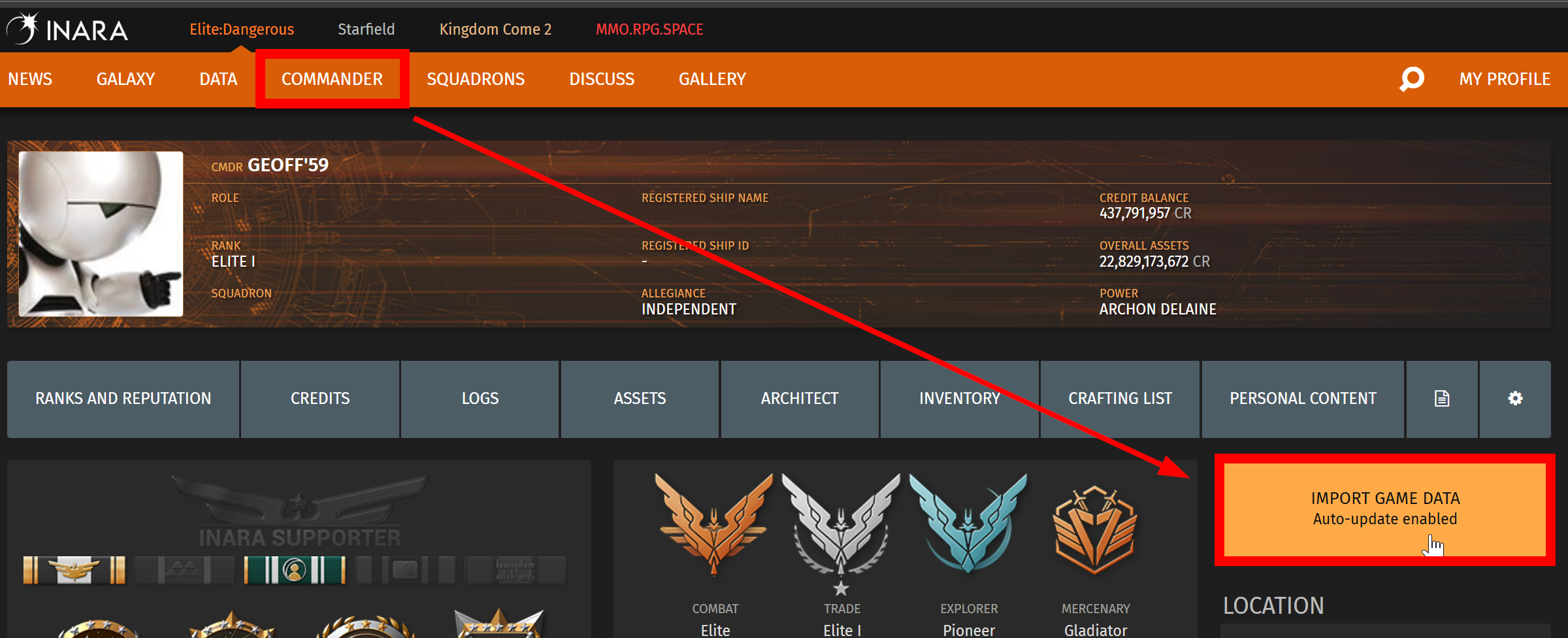The width and height of the screenshot is (1568, 638).
Task: Click the green striped ribbon badge
Action: coord(295,570)
